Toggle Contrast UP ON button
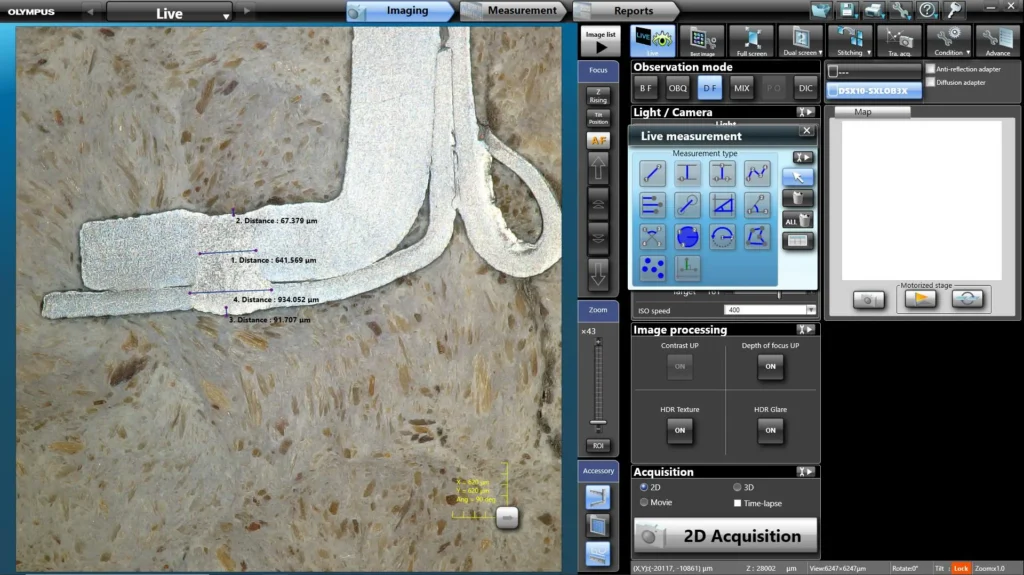Screen dimensions: 1024x575 [x=680, y=367]
